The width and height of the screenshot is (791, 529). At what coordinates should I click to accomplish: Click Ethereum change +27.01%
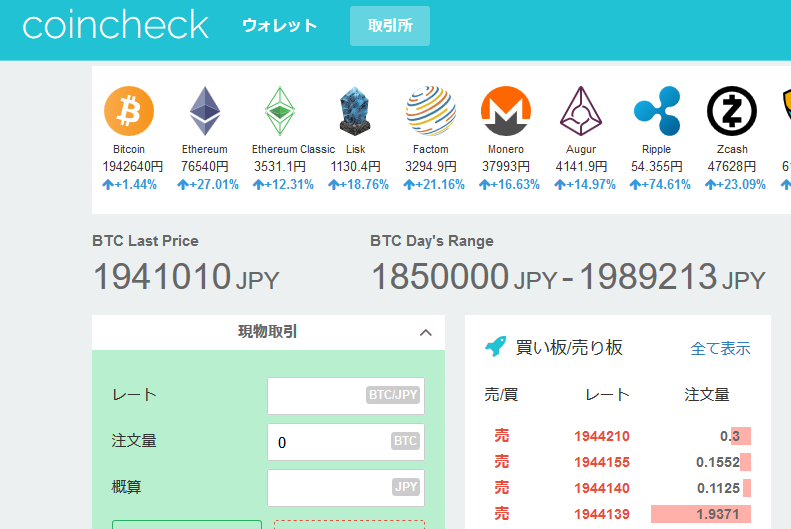point(208,185)
